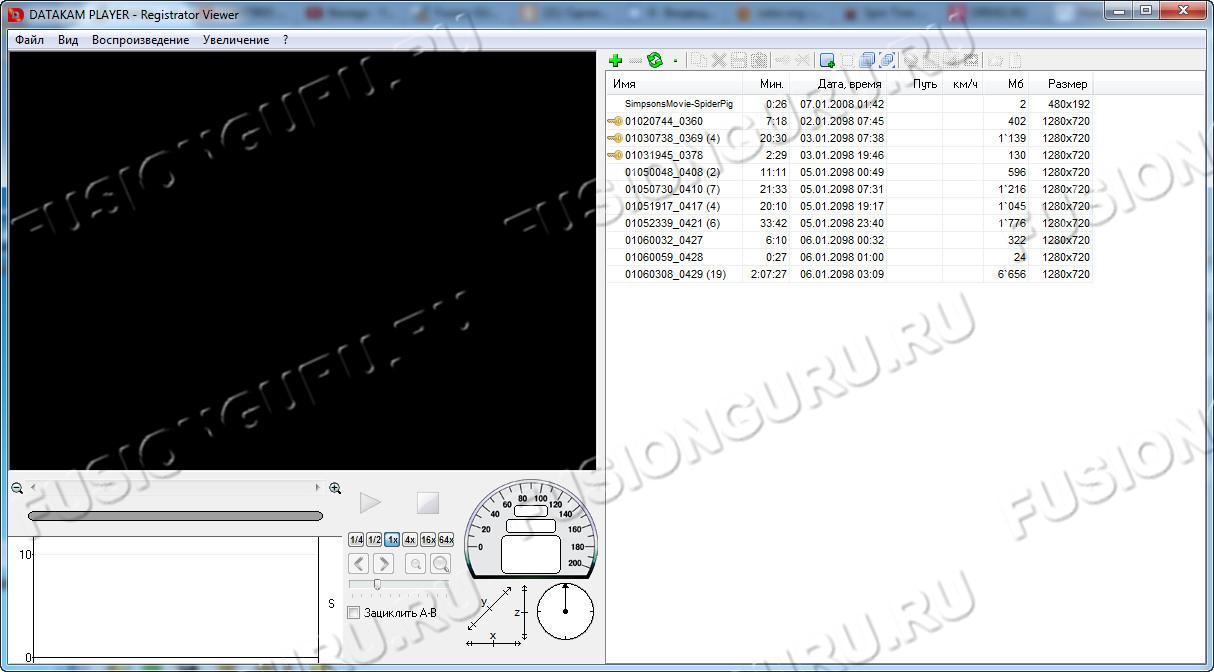Image resolution: width=1214 pixels, height=672 pixels.
Task: Sort list by the Имя column header
Action: click(x=675, y=84)
